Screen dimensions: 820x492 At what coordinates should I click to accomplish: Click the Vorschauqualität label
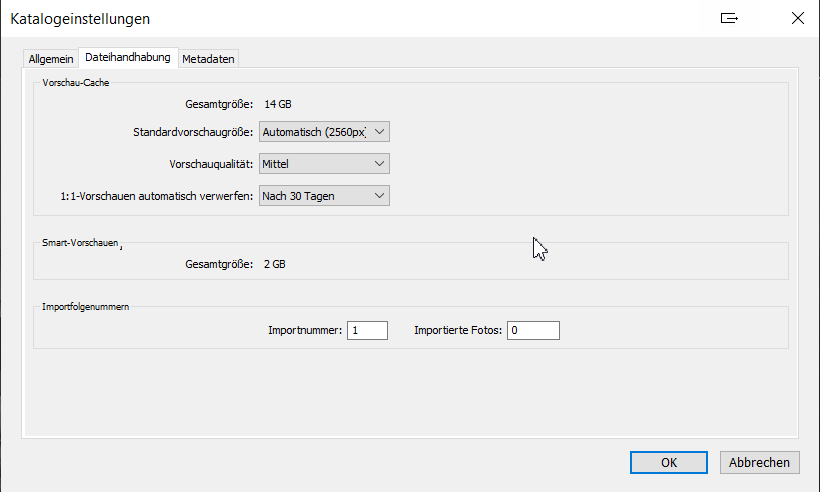211,164
